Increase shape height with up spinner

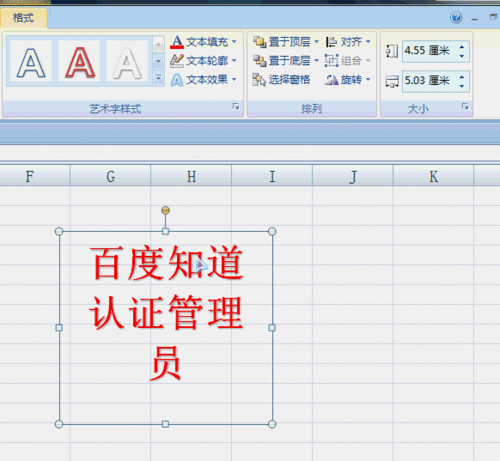pos(462,47)
